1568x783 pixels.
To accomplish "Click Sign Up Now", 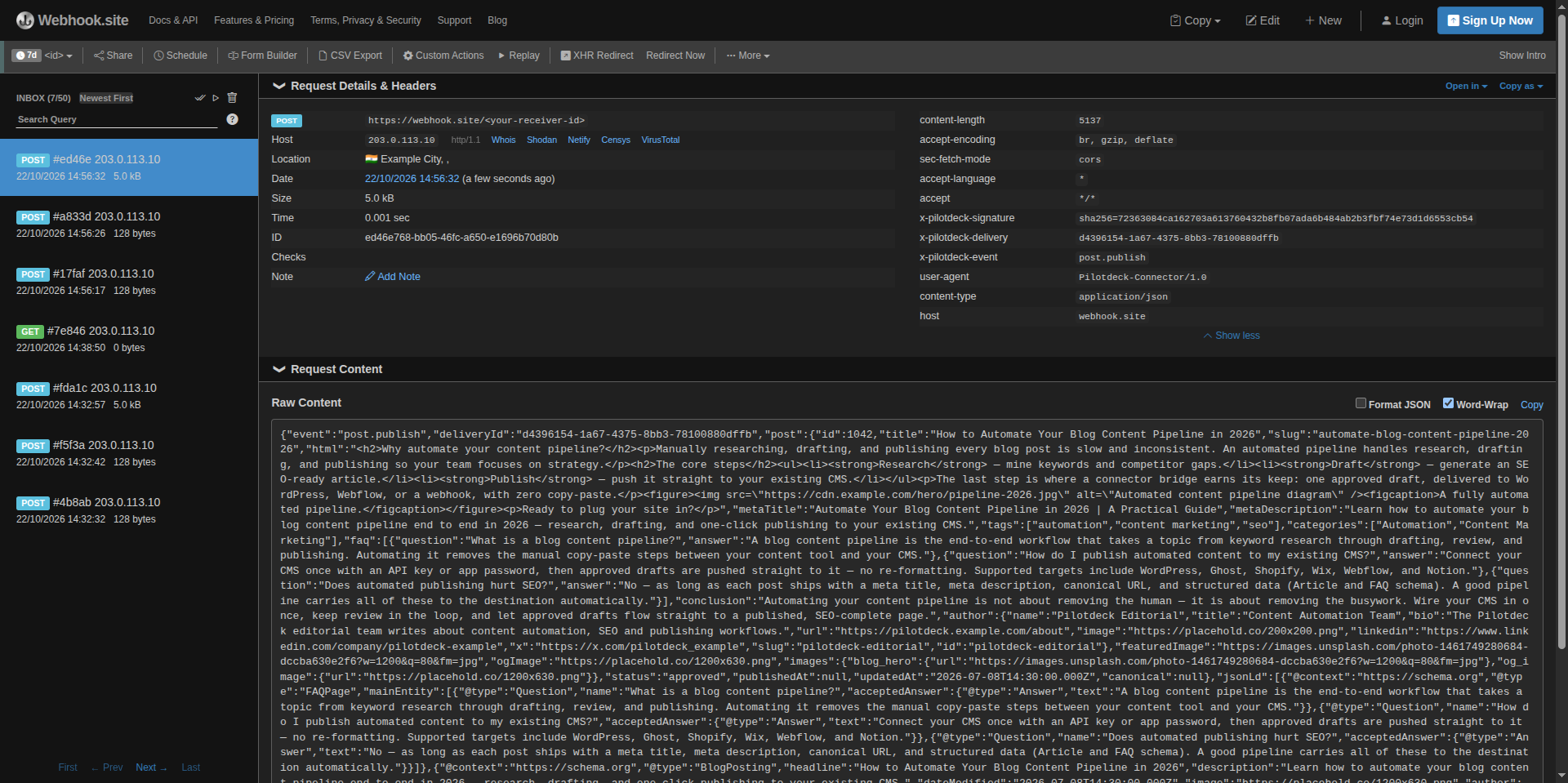I will [1490, 20].
